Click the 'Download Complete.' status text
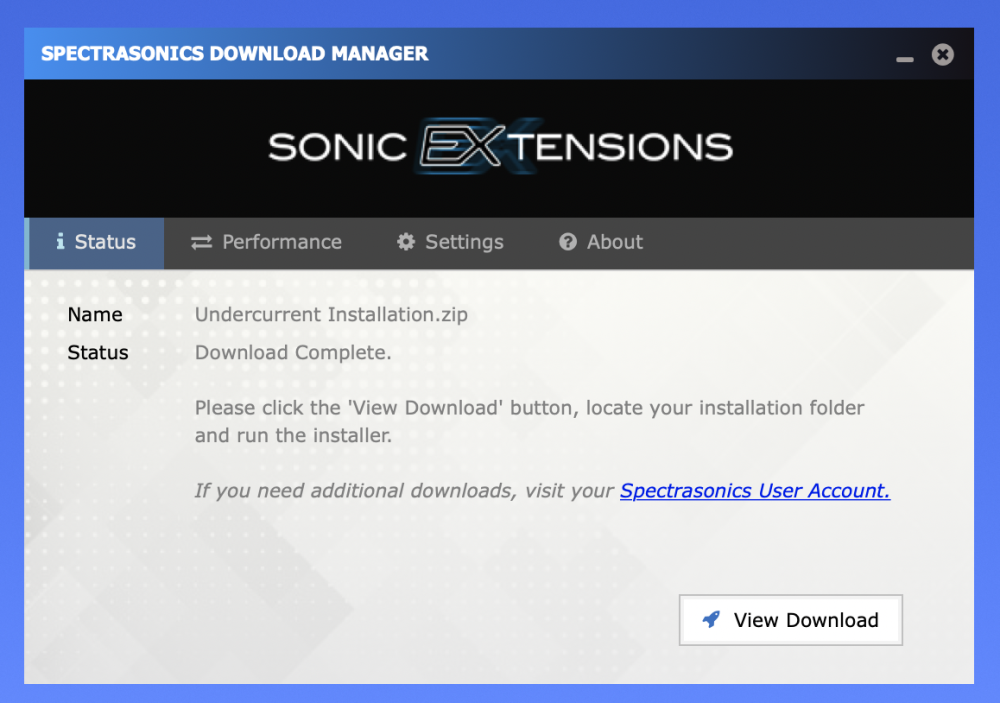 click(x=293, y=353)
